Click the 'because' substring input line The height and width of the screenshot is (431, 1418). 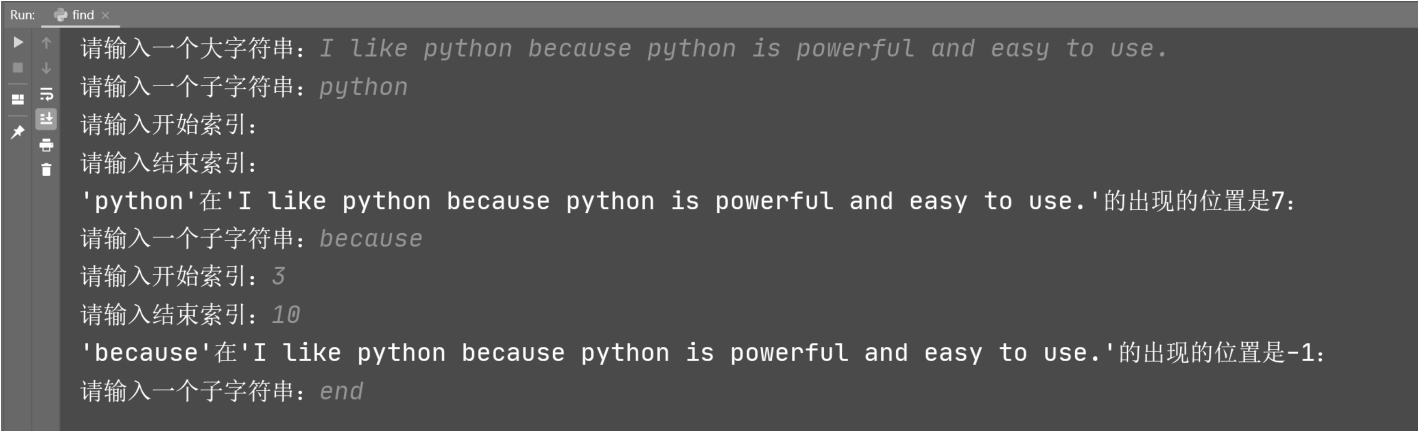[x=251, y=239]
